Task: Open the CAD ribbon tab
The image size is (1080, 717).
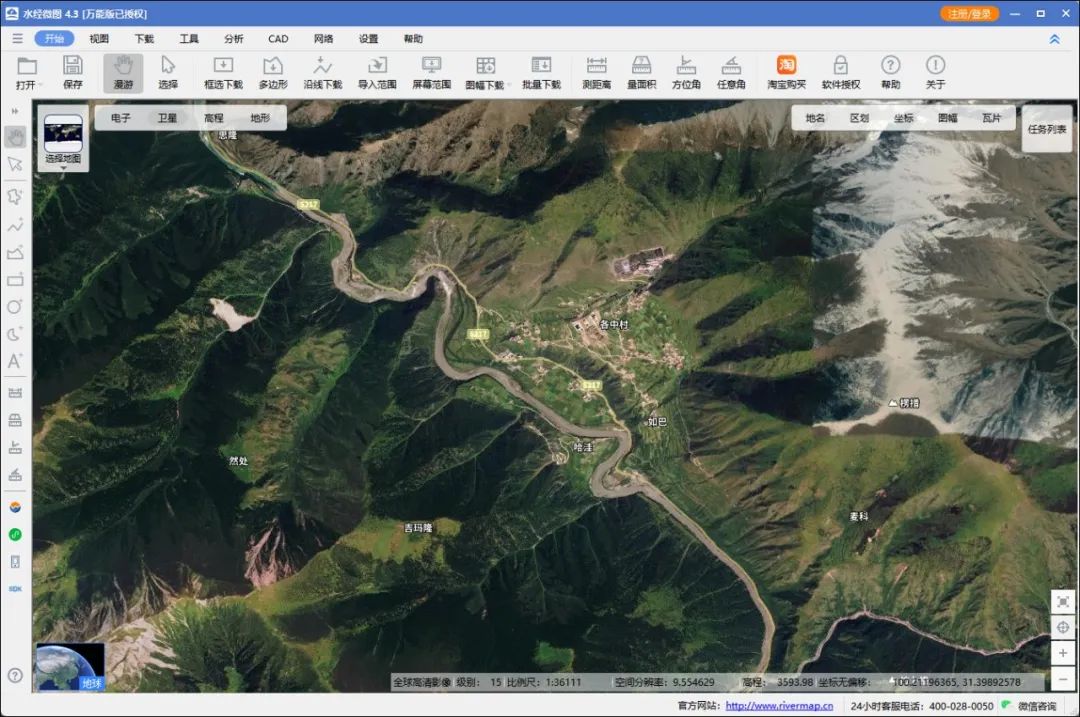Action: (x=278, y=39)
